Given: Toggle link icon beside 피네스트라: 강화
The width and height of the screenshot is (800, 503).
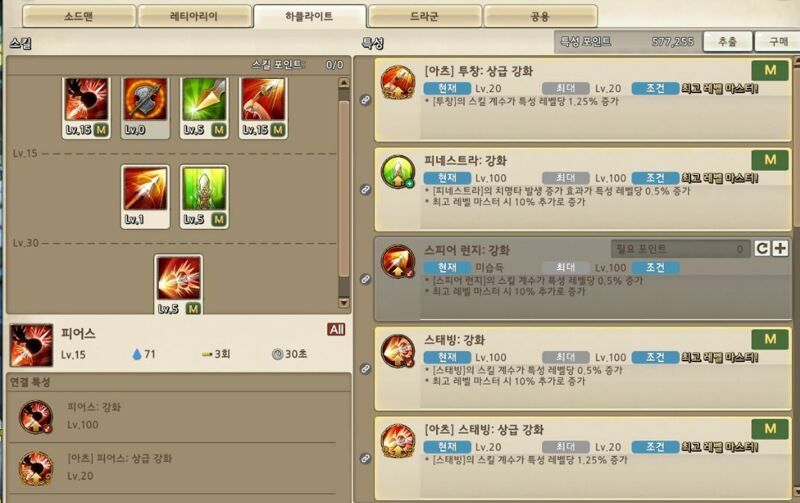Looking at the screenshot, I should (365, 190).
